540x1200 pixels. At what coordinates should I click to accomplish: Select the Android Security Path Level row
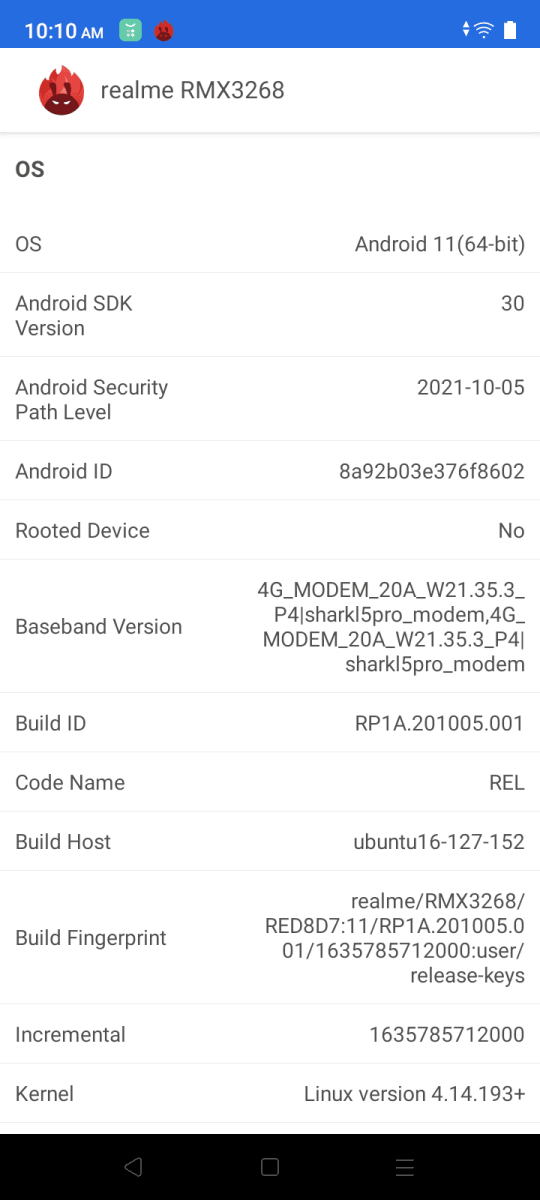tap(270, 399)
